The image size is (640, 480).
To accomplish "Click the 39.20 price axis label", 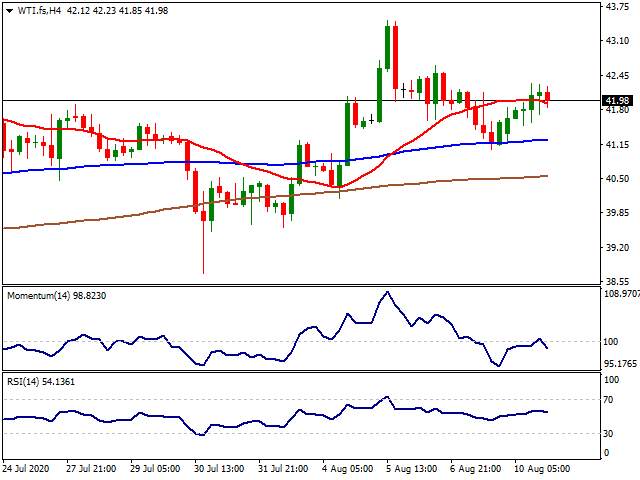I will pyautogui.click(x=617, y=248).
